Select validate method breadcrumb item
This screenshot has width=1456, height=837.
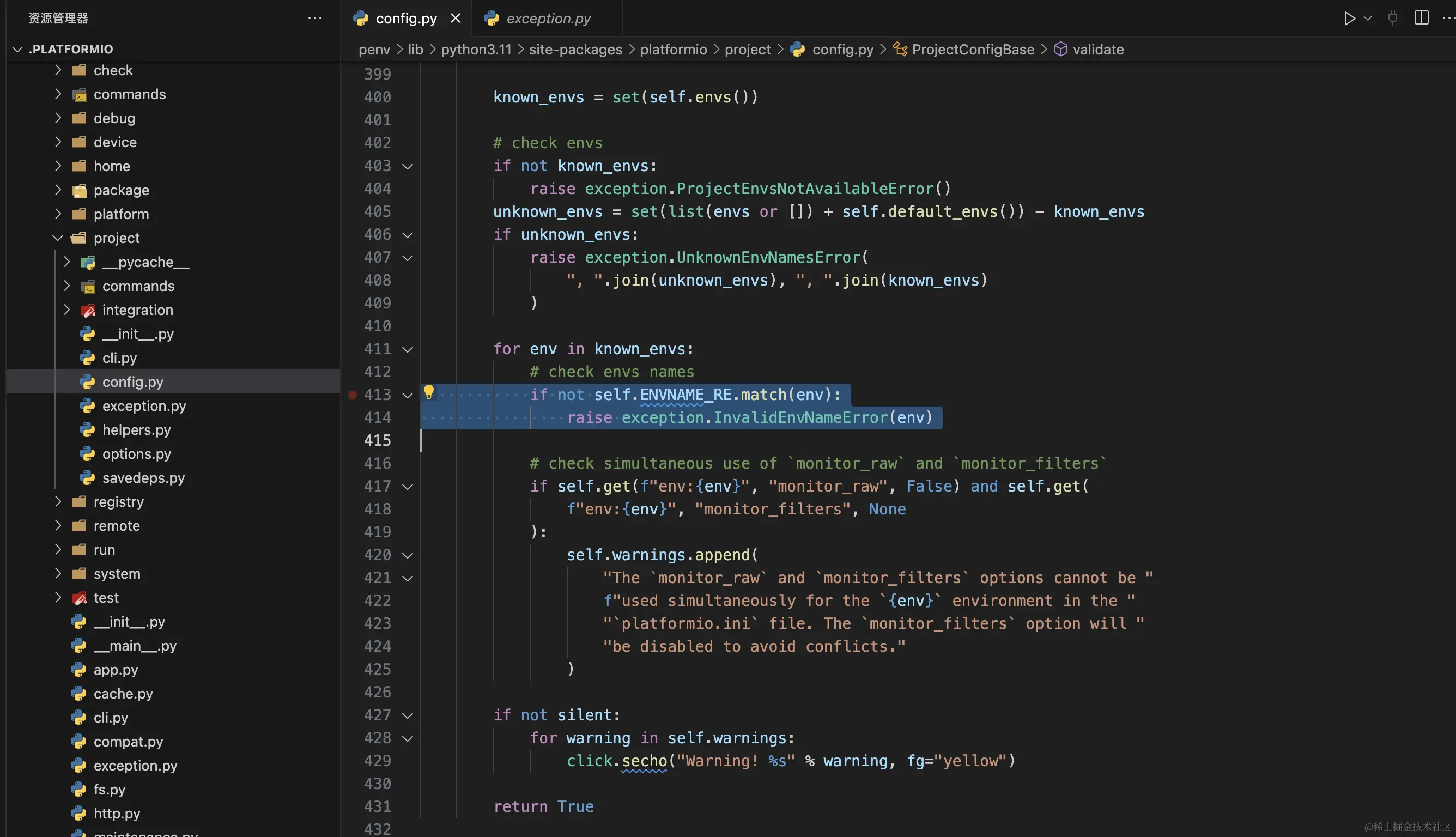pos(1097,50)
